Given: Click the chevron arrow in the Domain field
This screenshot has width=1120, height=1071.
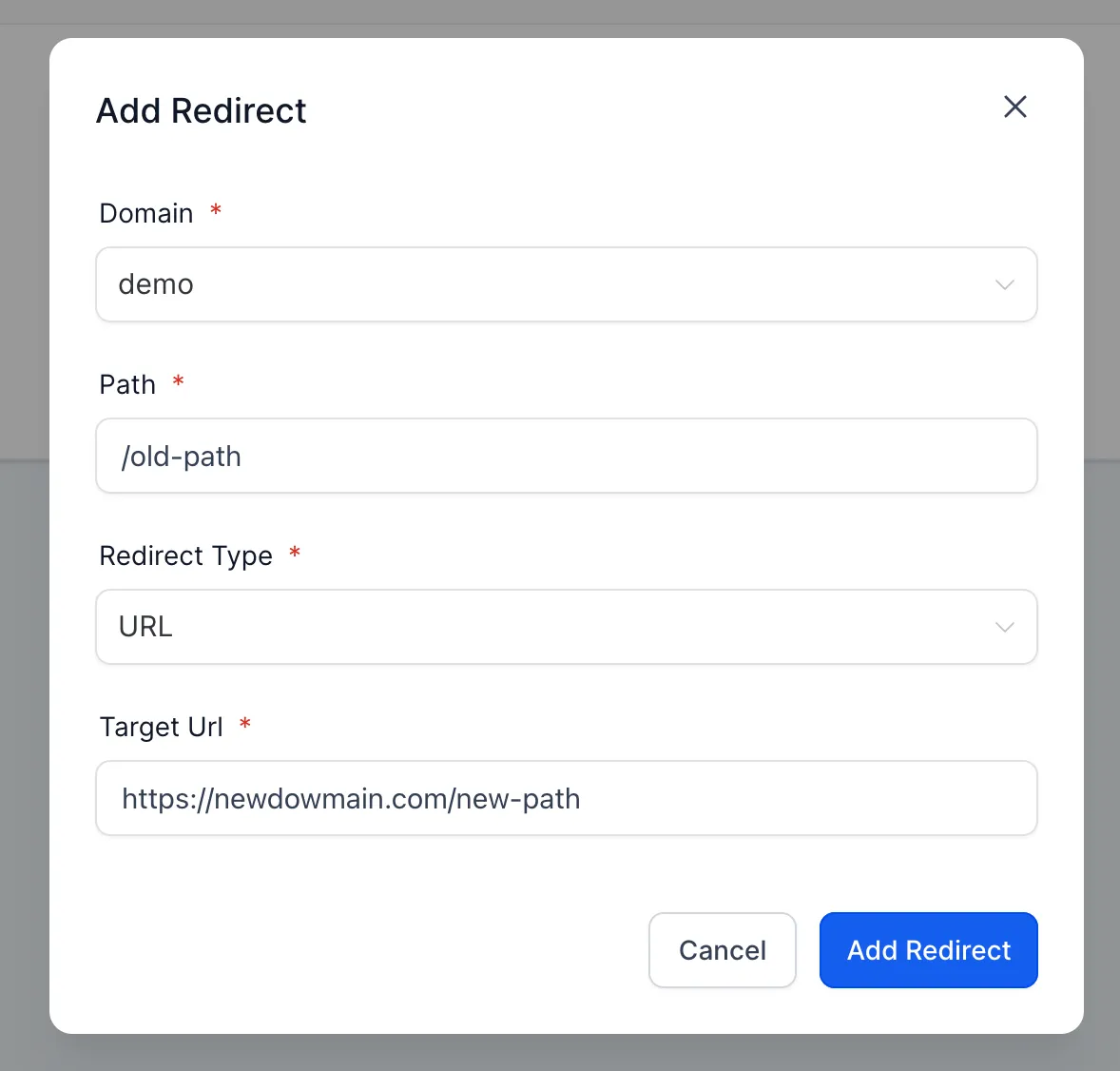Looking at the screenshot, I should 1004,284.
